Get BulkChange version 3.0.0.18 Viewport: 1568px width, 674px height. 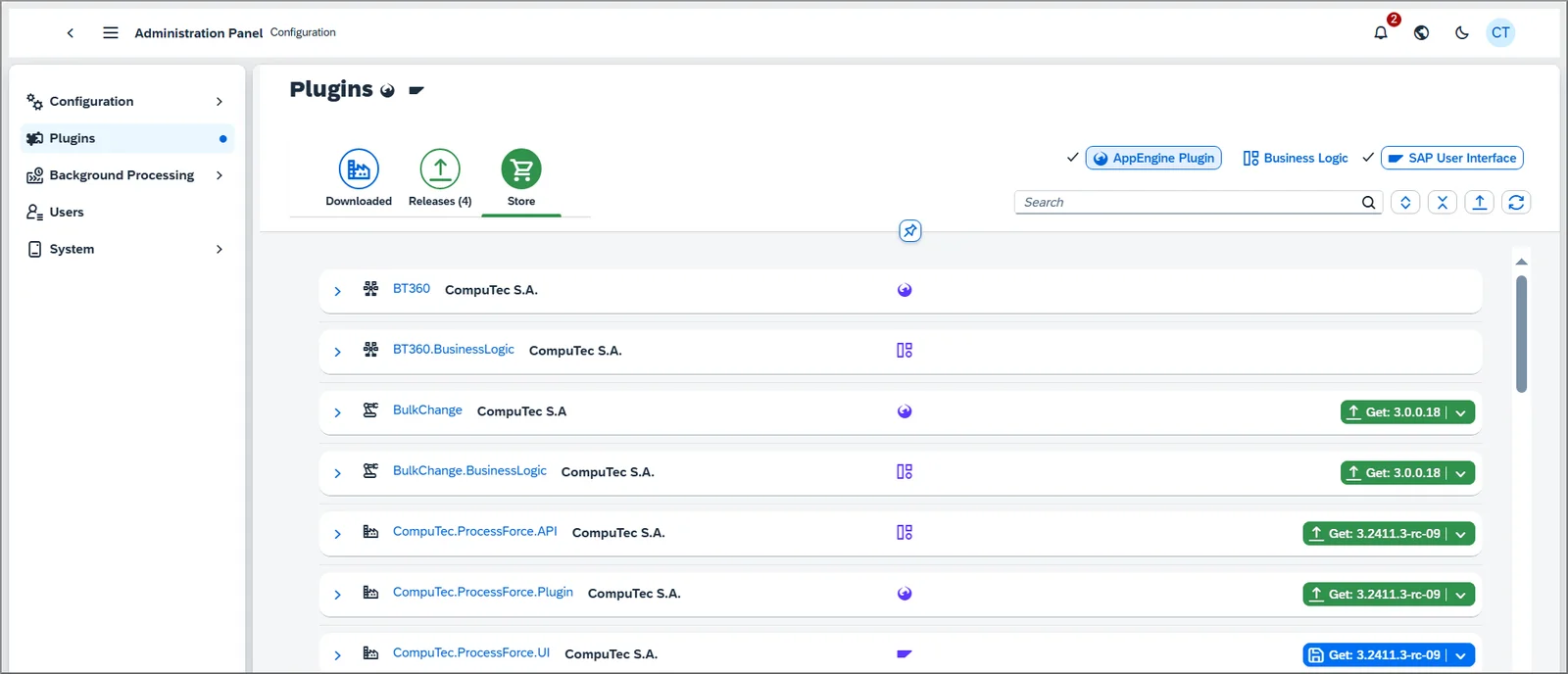tap(1394, 412)
